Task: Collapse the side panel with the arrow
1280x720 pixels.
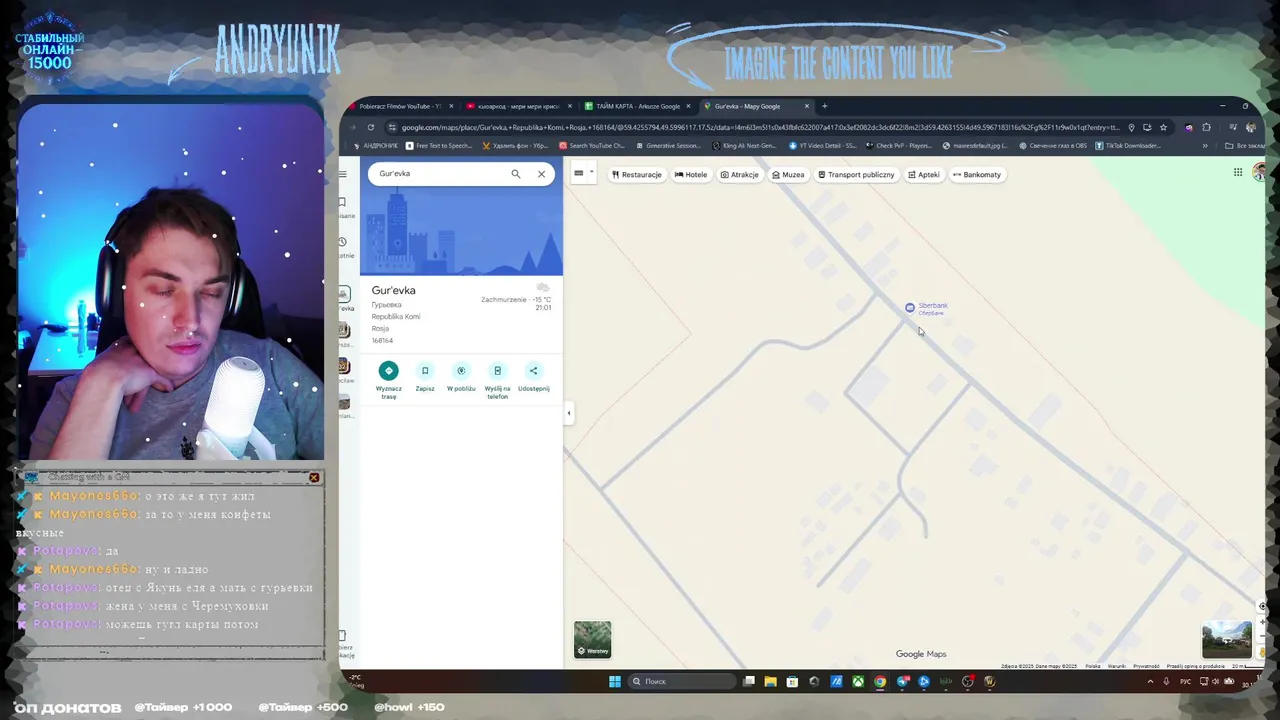Action: (569, 413)
